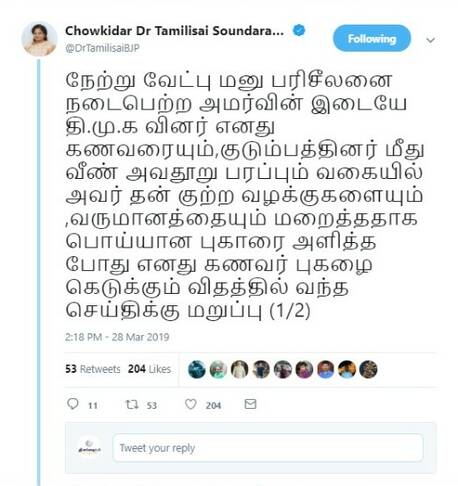Click into Tweet your reply field

[x=268, y=448]
